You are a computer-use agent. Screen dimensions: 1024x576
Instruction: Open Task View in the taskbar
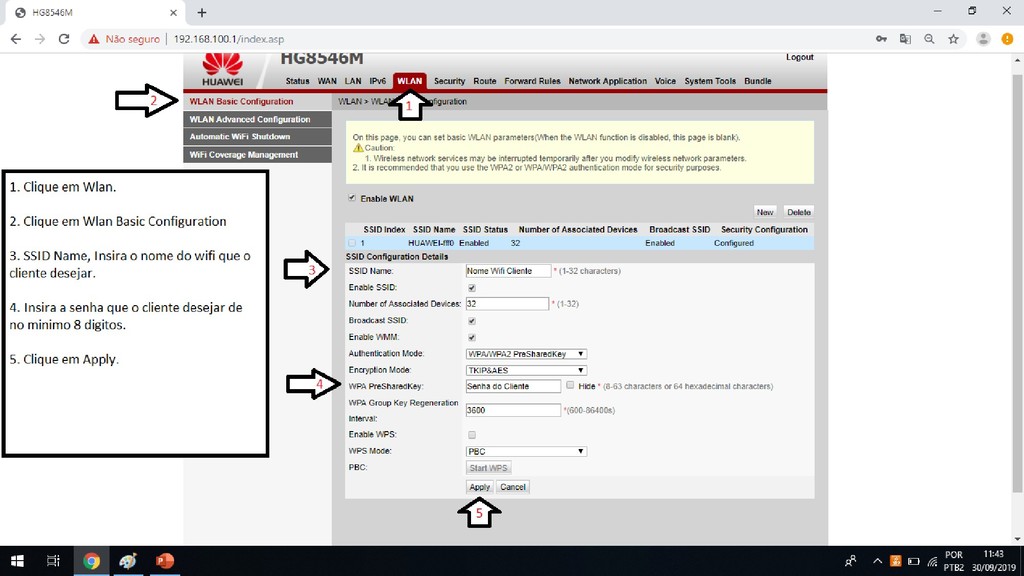point(53,561)
